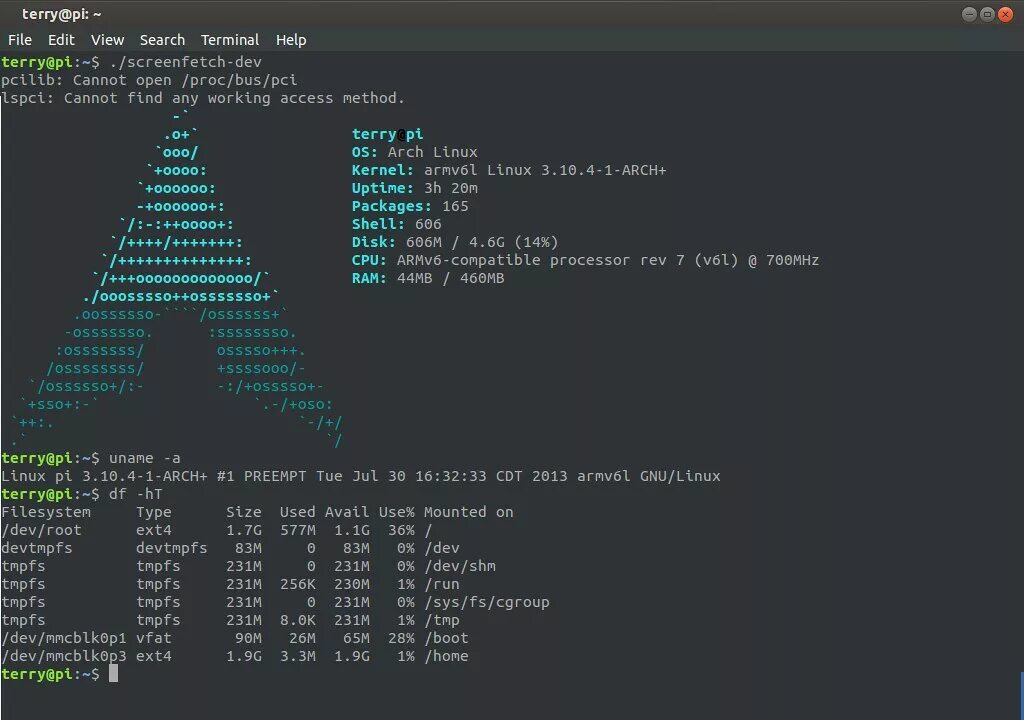Click the 'devtmpfs' filesystem name in first column
1024x720 pixels.
coord(37,548)
